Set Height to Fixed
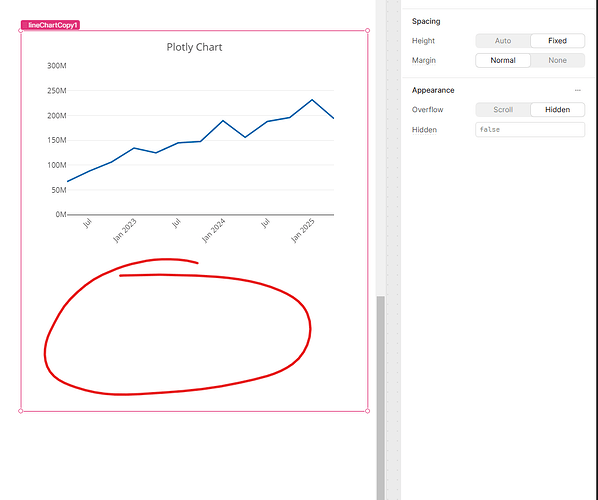This screenshot has height=500, width=598. (x=557, y=41)
